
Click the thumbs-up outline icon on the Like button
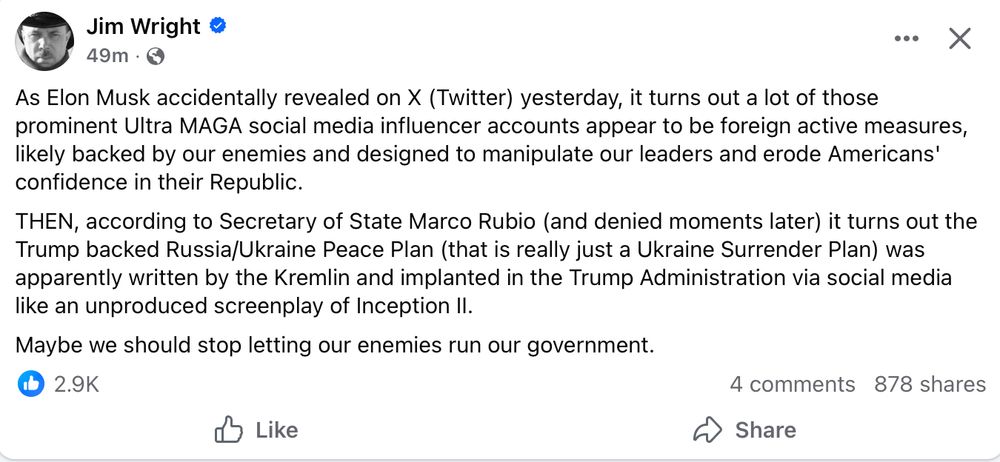[229, 430]
